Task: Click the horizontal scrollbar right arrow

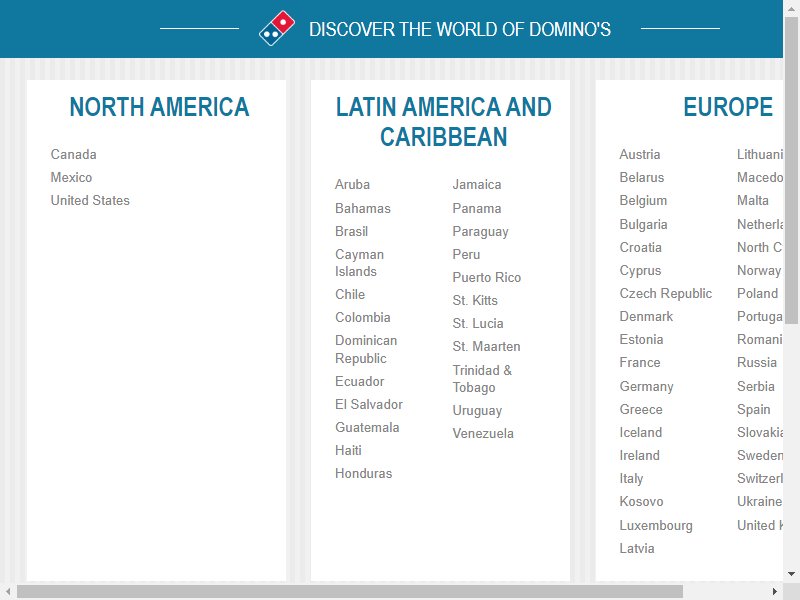Action: 775,591
